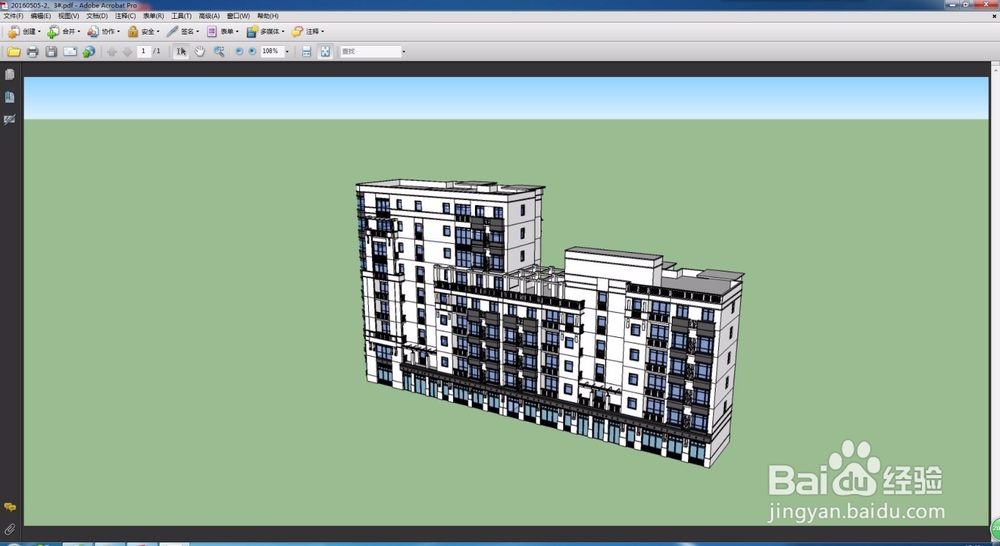Open the 表单(R) menu
Viewport: 1000px width, 546px height.
point(153,16)
